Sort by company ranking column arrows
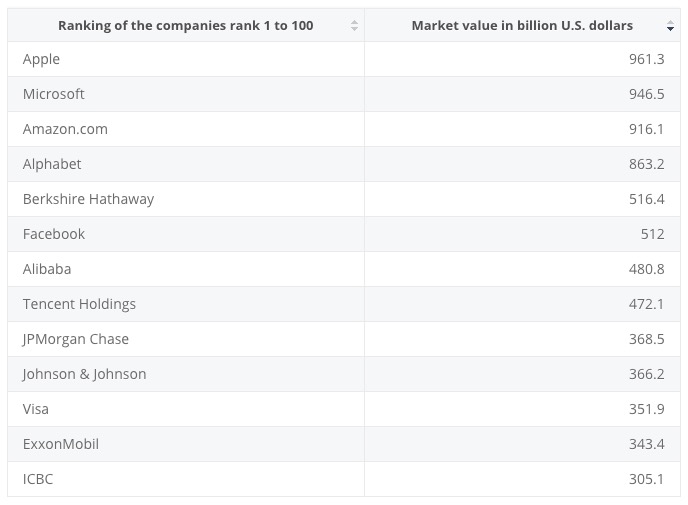Image resolution: width=688 pixels, height=505 pixels. [x=354, y=26]
